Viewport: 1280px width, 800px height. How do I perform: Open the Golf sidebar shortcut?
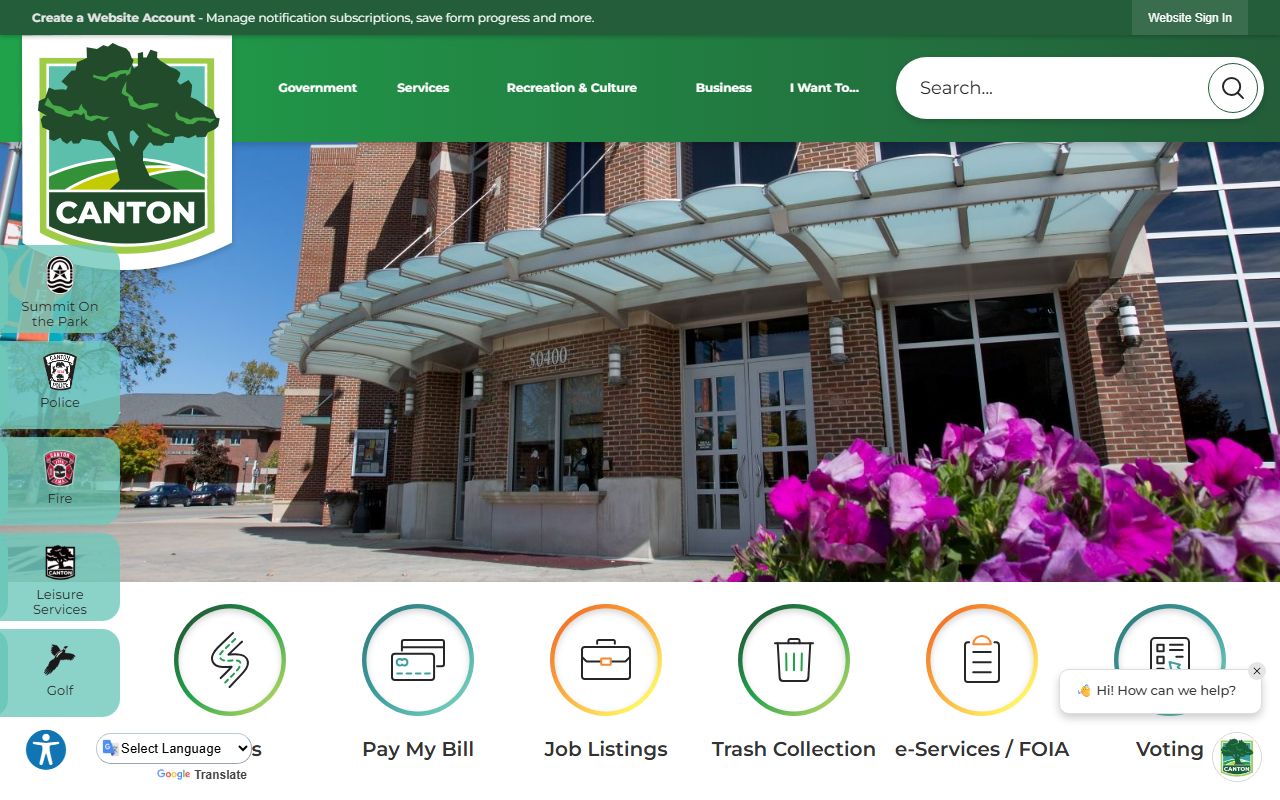(60, 670)
